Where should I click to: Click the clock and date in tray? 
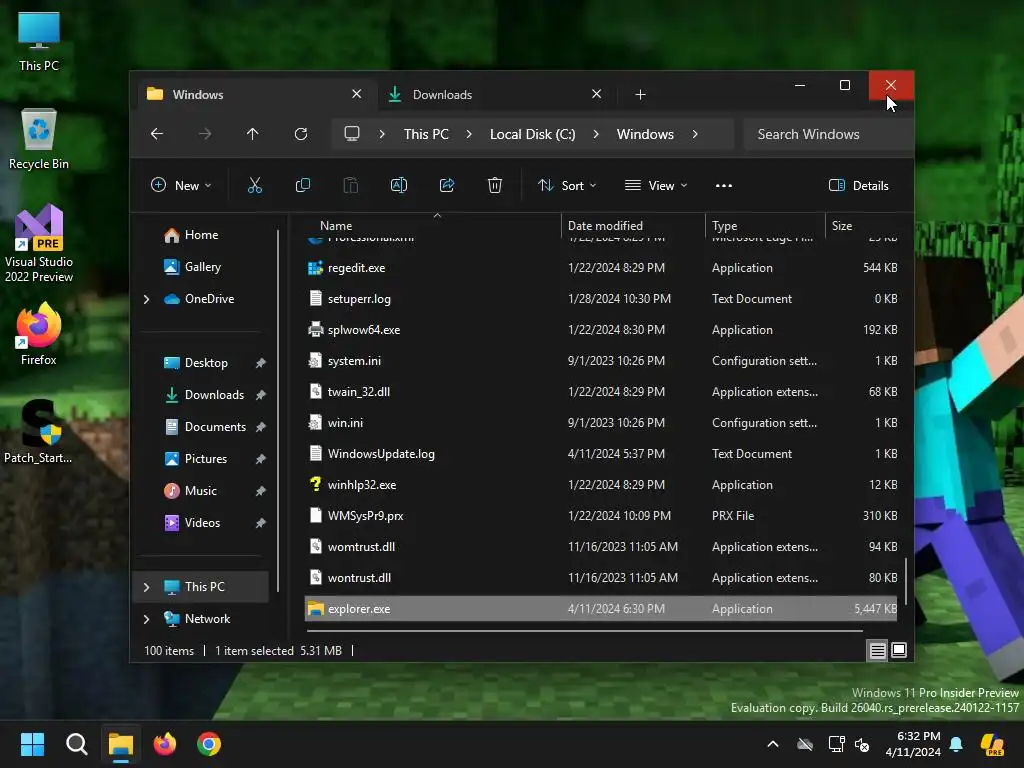(x=913, y=744)
